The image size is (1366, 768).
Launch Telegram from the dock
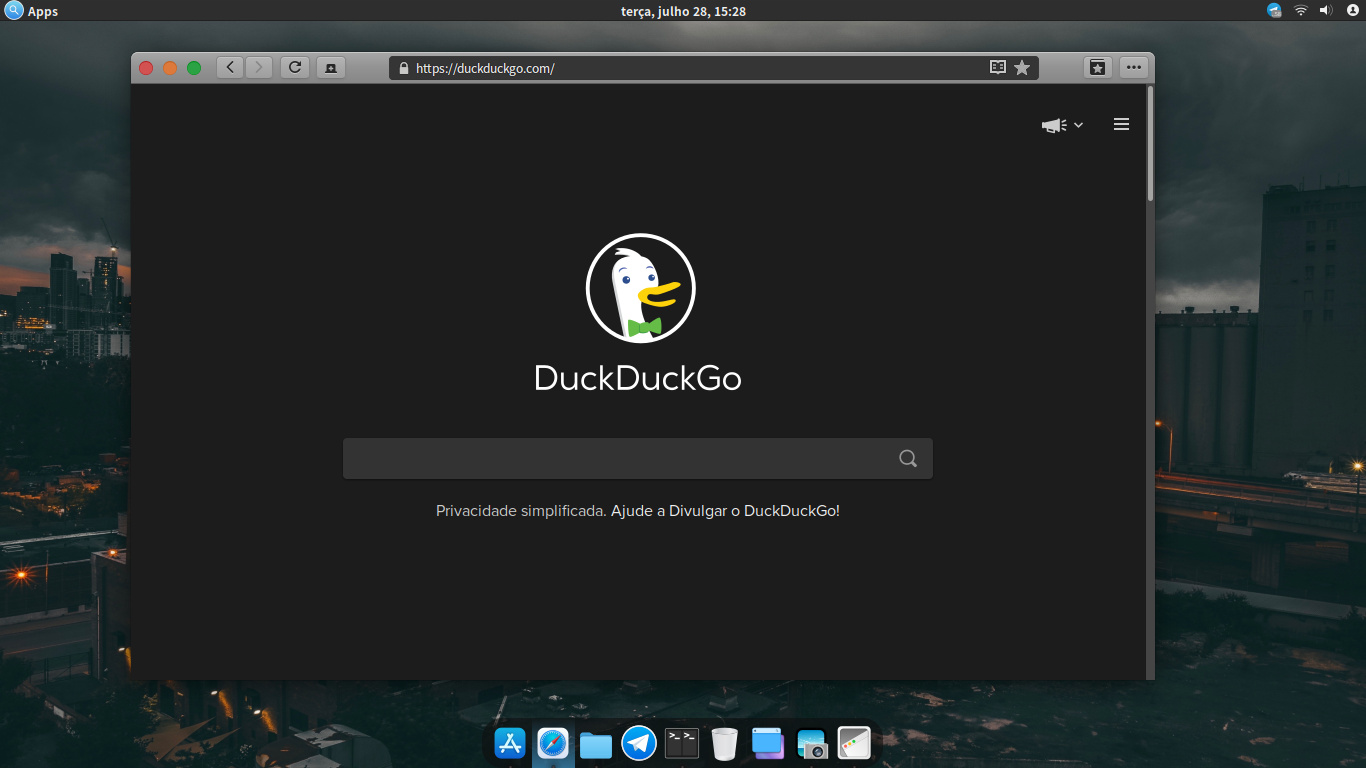639,743
